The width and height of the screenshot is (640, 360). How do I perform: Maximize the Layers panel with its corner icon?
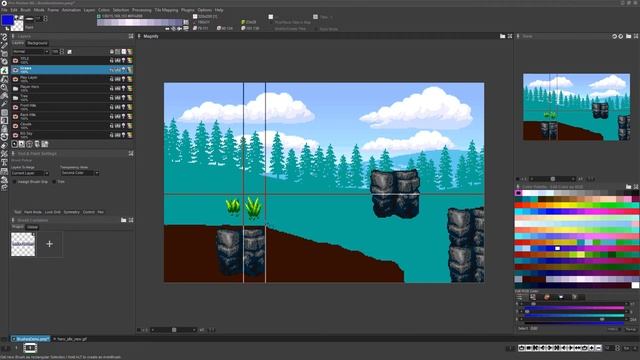click(131, 36)
